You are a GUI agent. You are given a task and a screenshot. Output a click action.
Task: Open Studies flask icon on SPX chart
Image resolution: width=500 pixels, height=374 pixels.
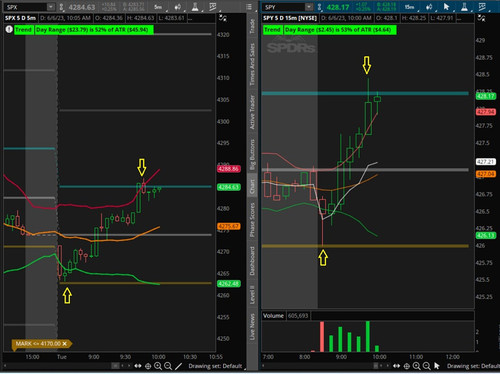click(195, 7)
